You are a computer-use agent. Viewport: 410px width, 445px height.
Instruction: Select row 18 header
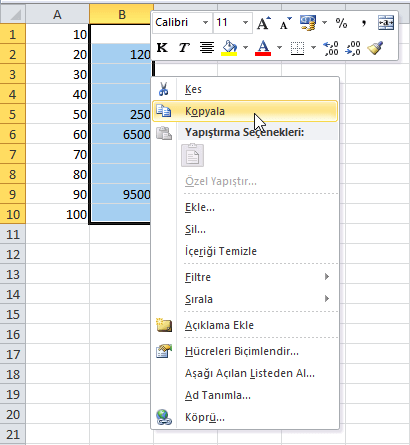click(x=13, y=374)
